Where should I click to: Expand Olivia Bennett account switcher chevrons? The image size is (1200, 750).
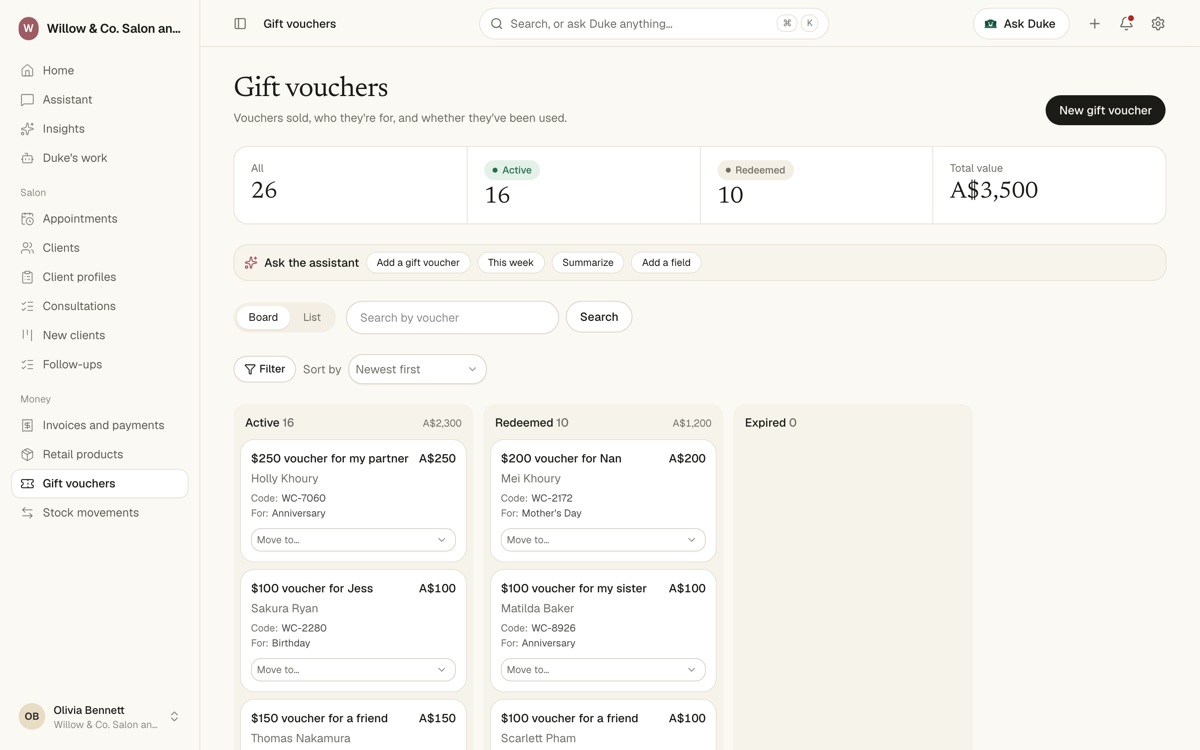click(x=174, y=716)
